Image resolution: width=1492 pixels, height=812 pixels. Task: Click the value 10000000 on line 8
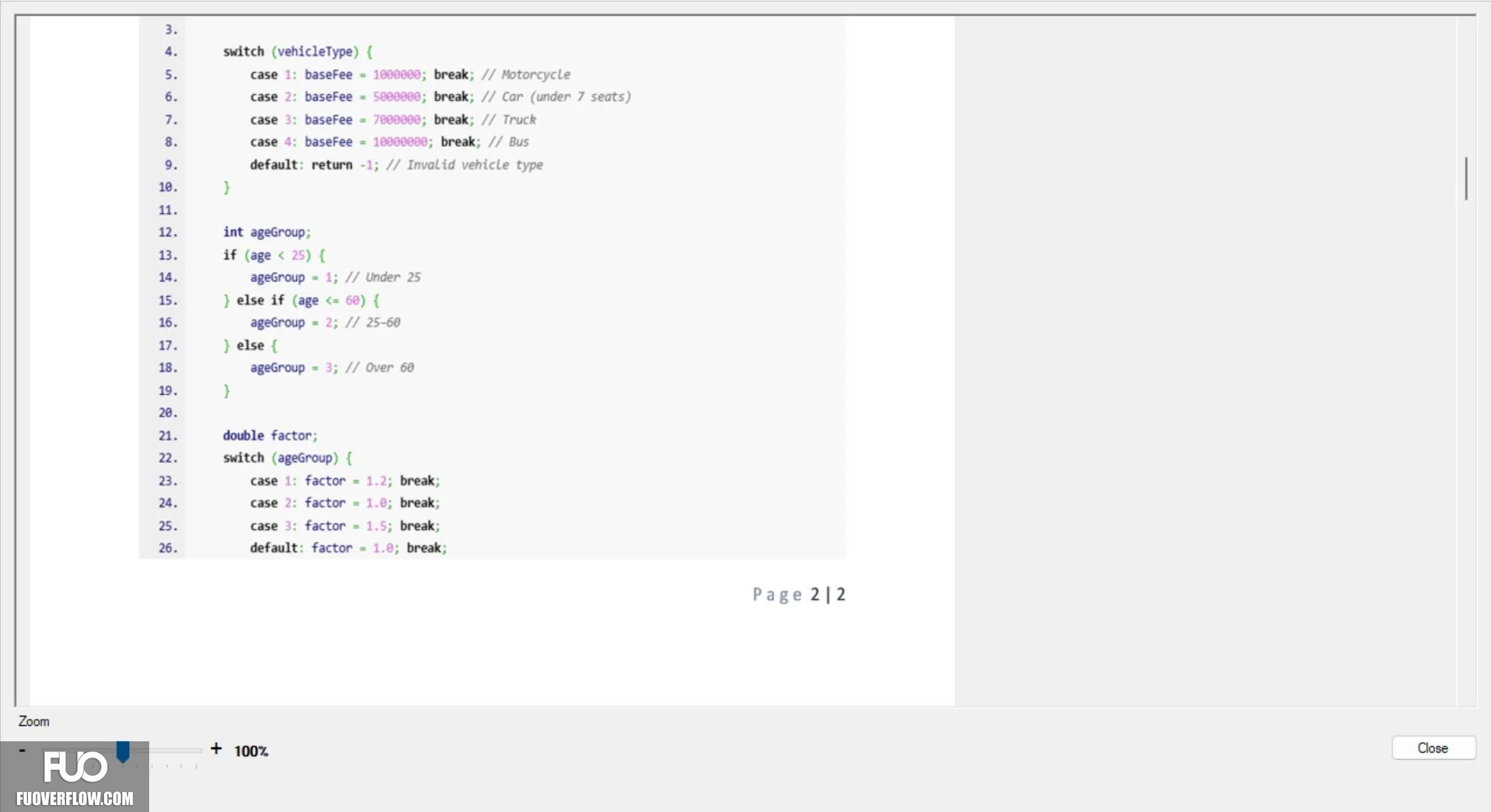pos(400,141)
